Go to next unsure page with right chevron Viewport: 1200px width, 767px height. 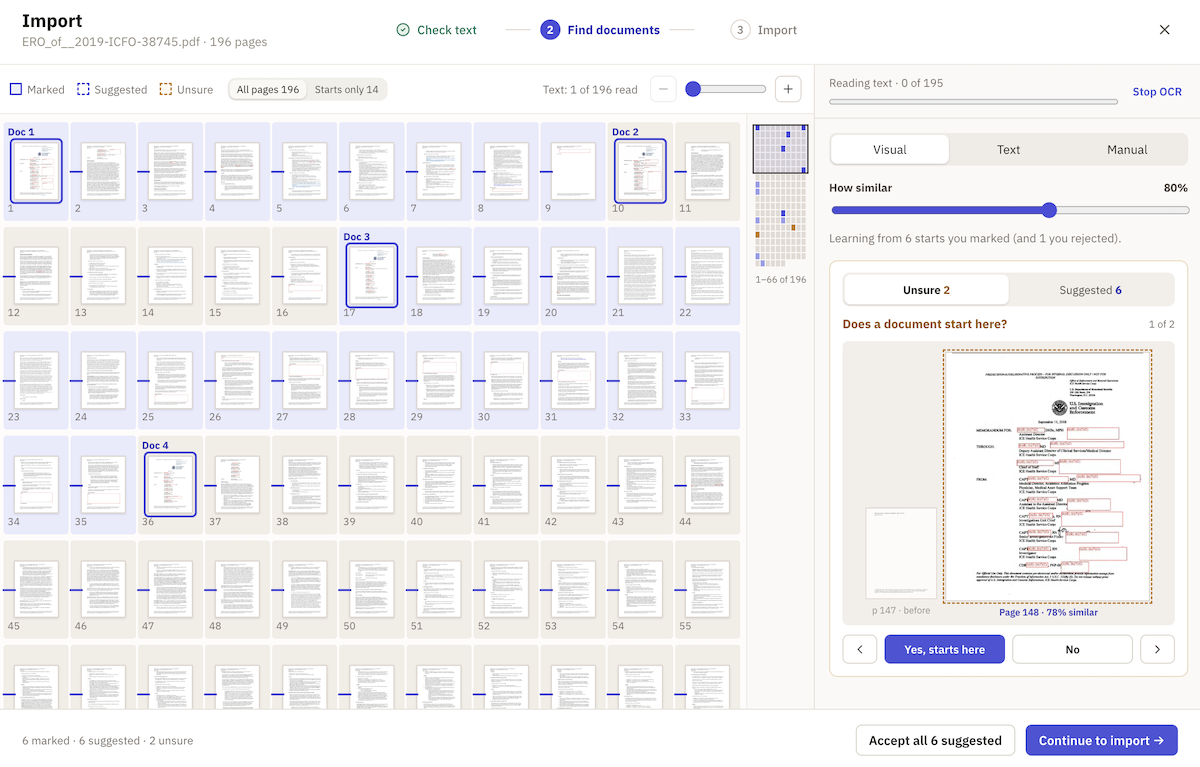[x=1157, y=649]
